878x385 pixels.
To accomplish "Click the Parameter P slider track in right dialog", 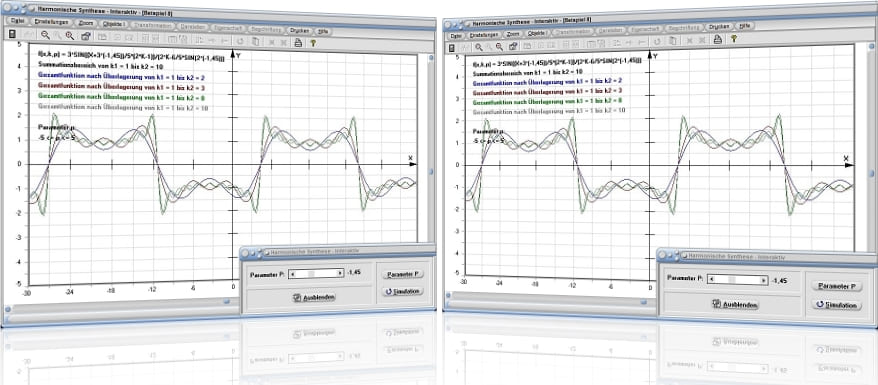I will [736, 279].
